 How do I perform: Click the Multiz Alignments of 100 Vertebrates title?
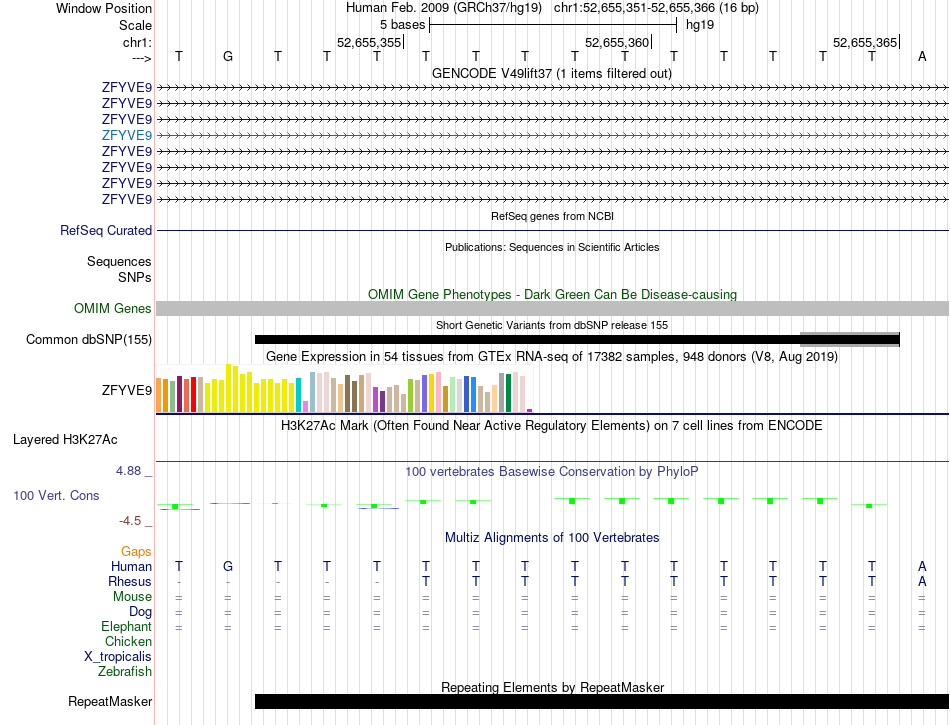(x=552, y=537)
